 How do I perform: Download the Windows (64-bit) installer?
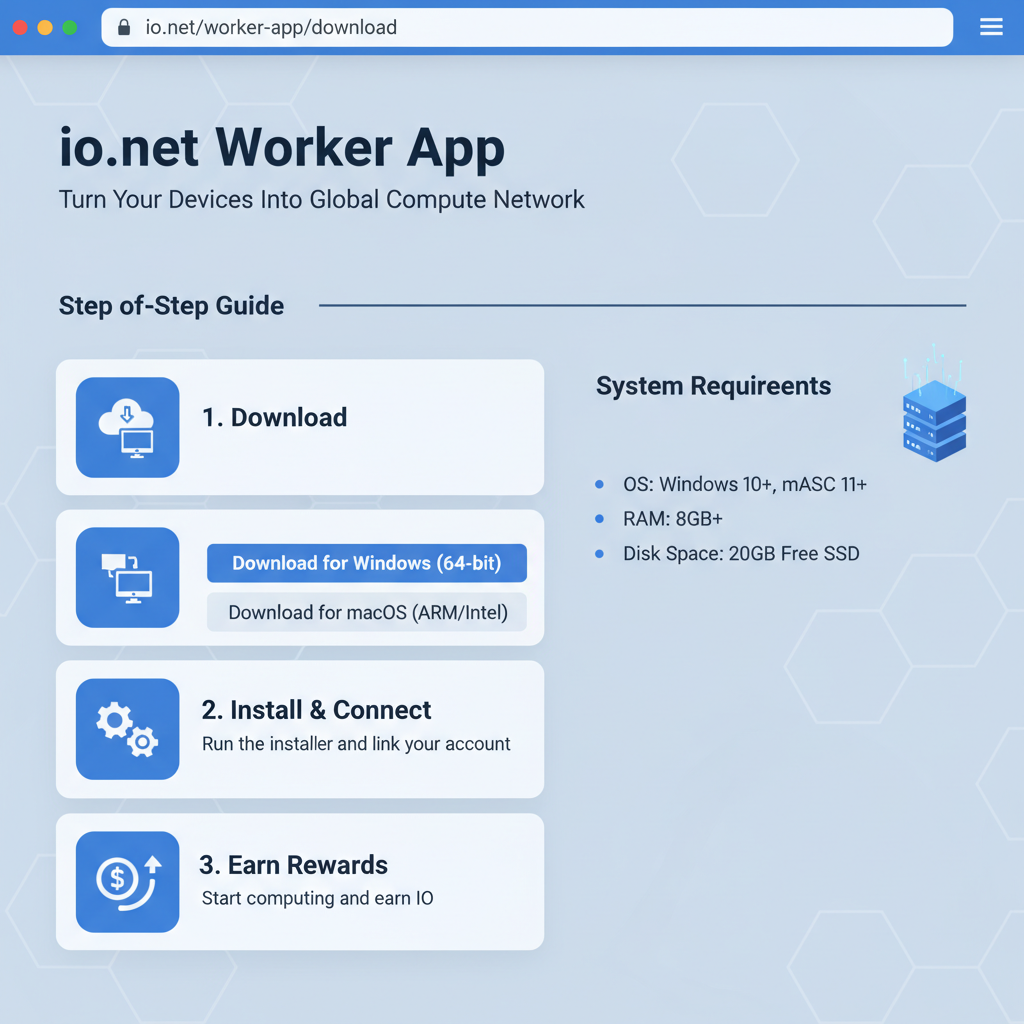coord(367,563)
